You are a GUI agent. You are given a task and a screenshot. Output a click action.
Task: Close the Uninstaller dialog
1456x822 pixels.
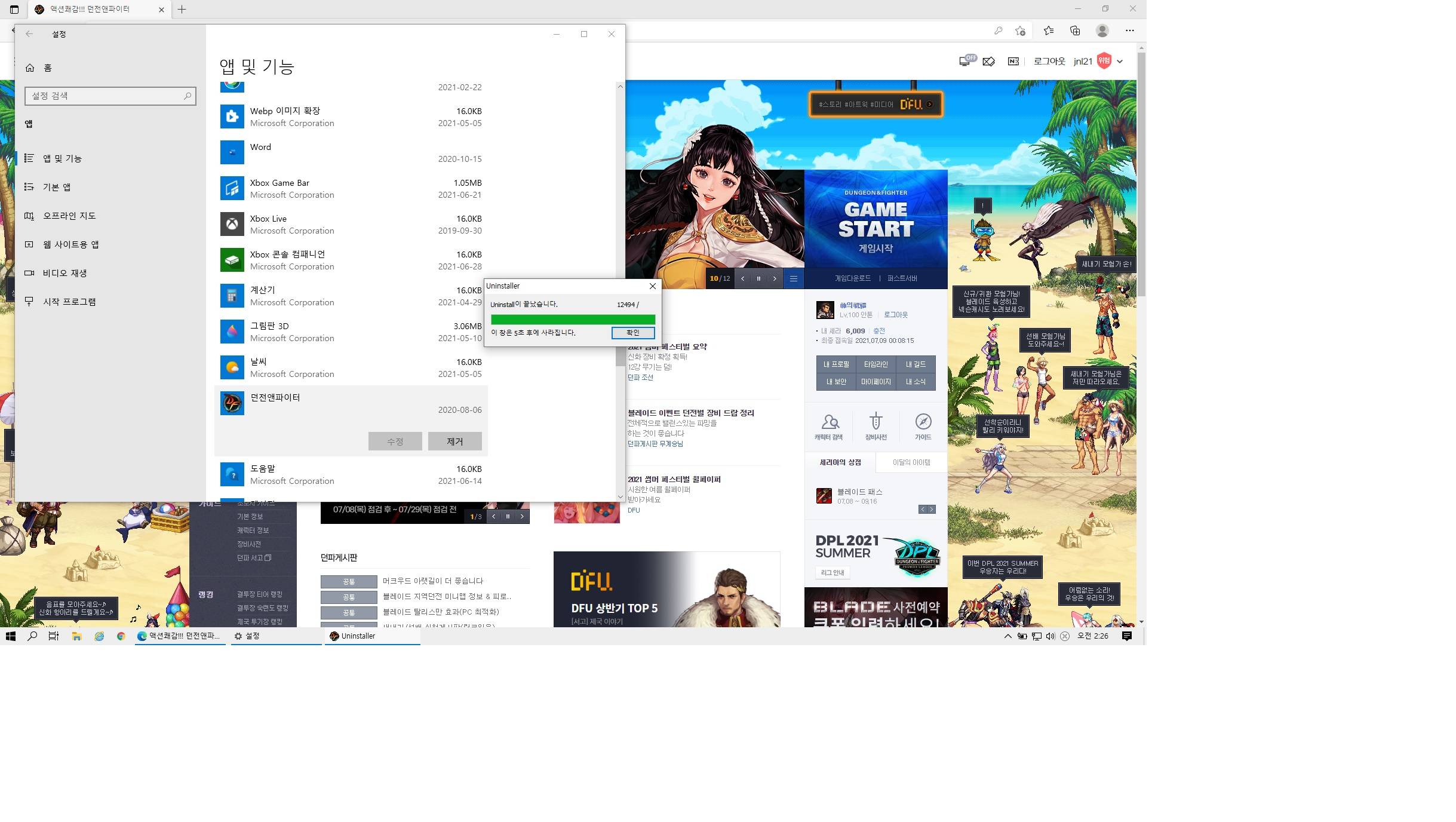653,286
